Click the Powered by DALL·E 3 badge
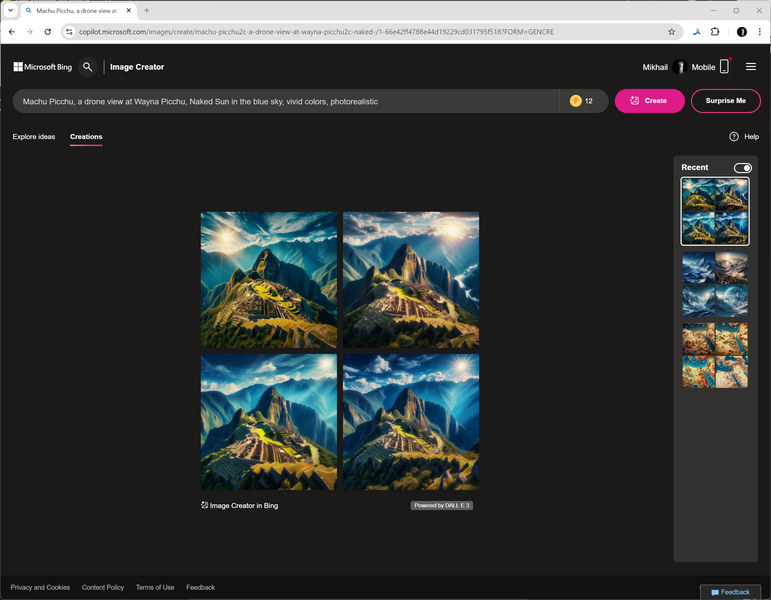 442,505
